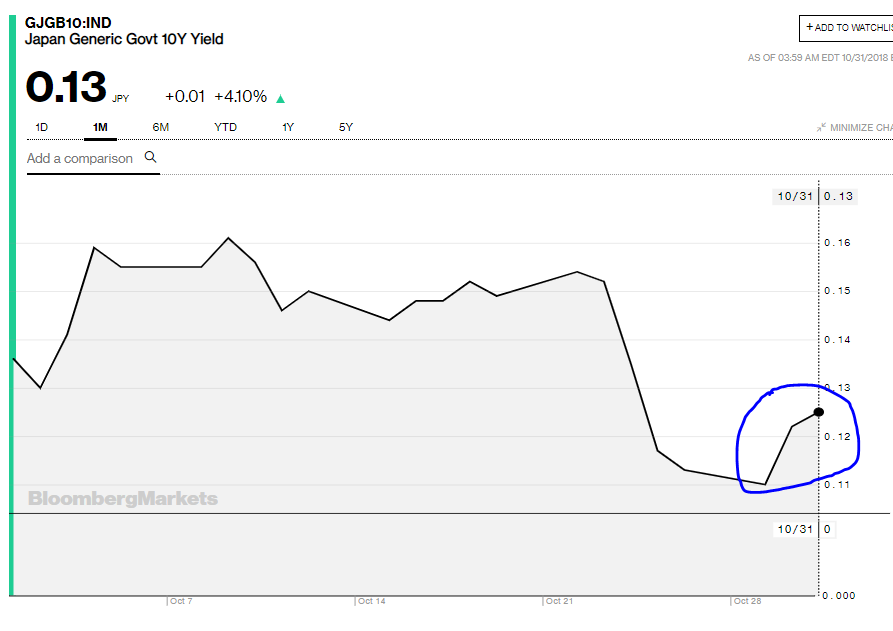Click the upper 10/31 date flag on chart
This screenshot has height=631, width=893.
[795, 196]
